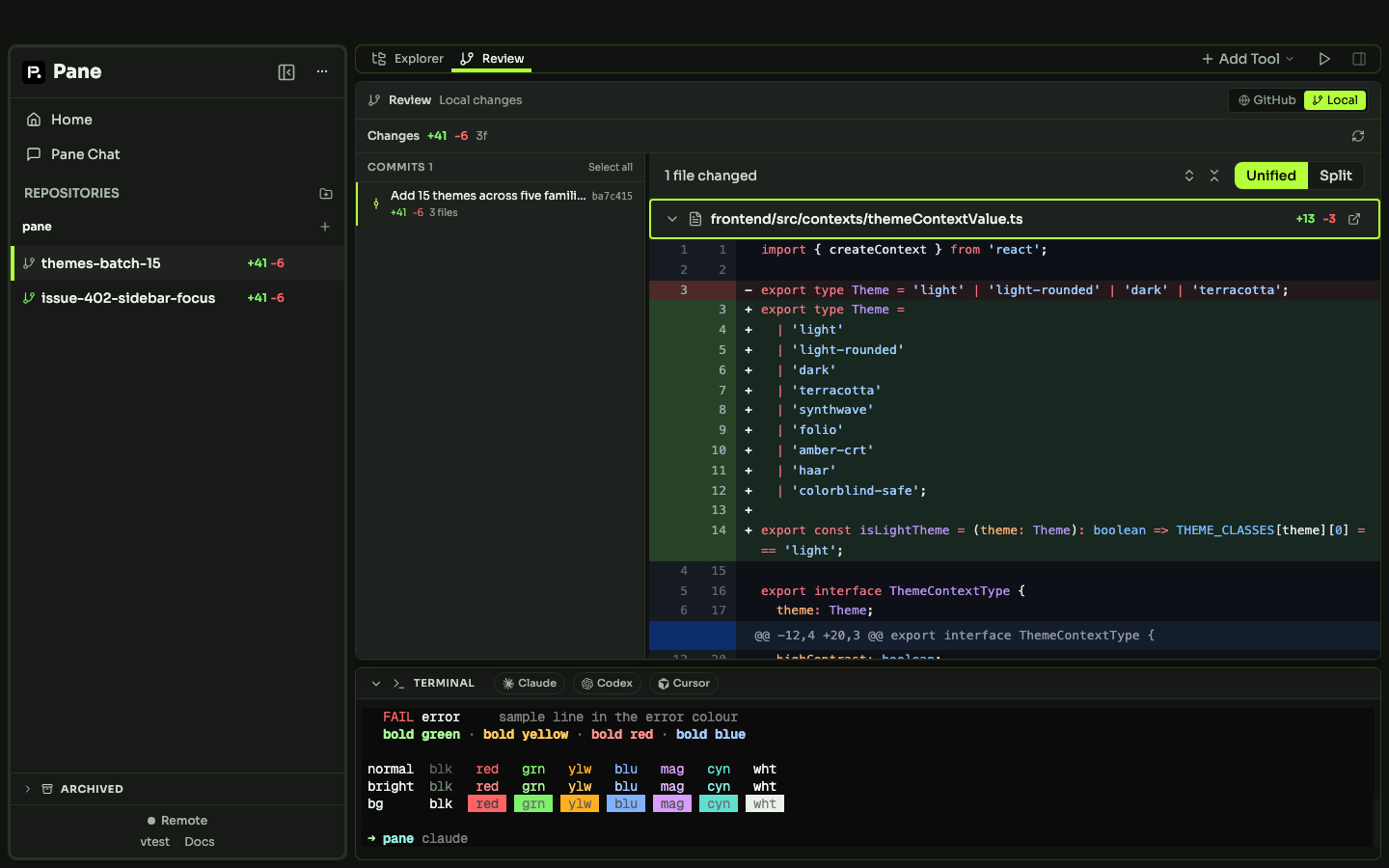The width and height of the screenshot is (1389, 868).
Task: Go to Home in the sidebar
Action: (x=177, y=120)
